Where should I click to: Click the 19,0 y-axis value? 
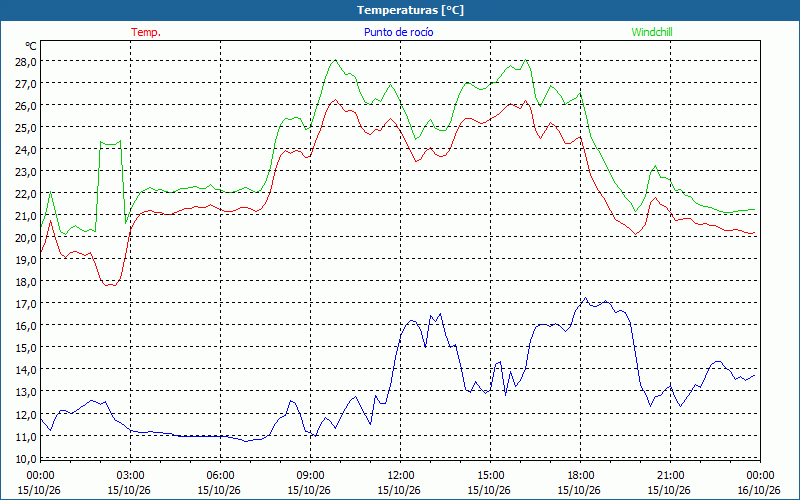pyautogui.click(x=25, y=260)
